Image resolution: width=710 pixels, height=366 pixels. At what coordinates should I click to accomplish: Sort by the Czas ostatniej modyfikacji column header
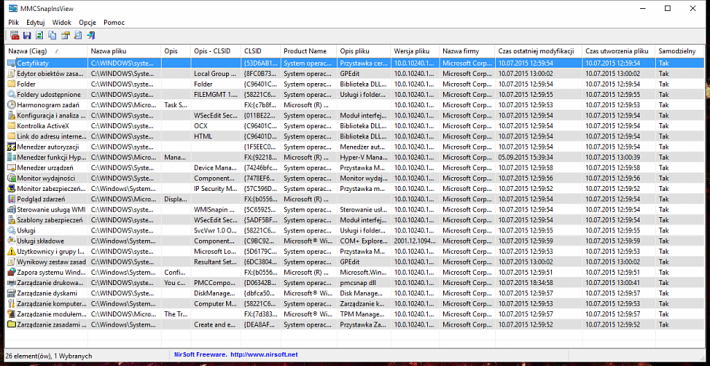tap(538, 51)
